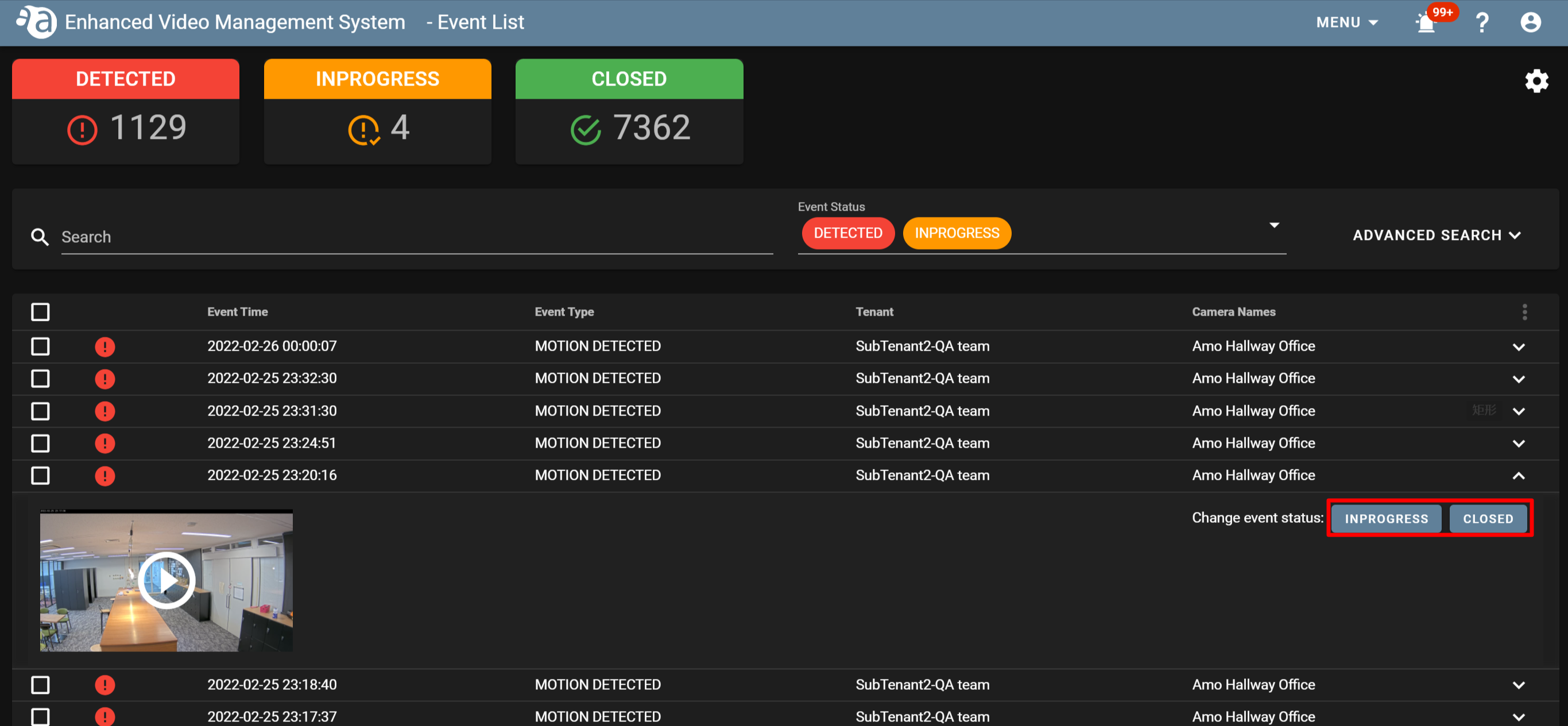Viewport: 1568px width, 726px height.
Task: Remove the orange INPROGRESS status filter chip
Action: 957,233
